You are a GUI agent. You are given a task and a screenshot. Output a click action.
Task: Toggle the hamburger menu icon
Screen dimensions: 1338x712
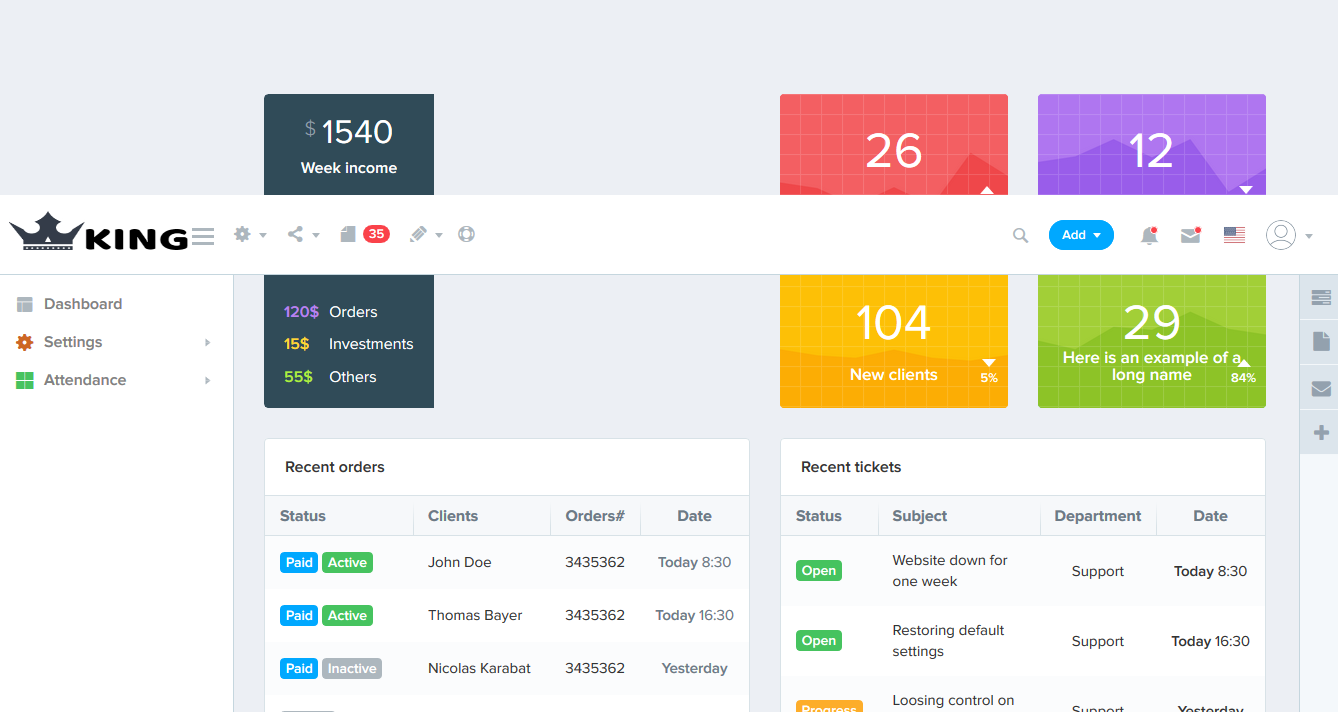coord(203,236)
